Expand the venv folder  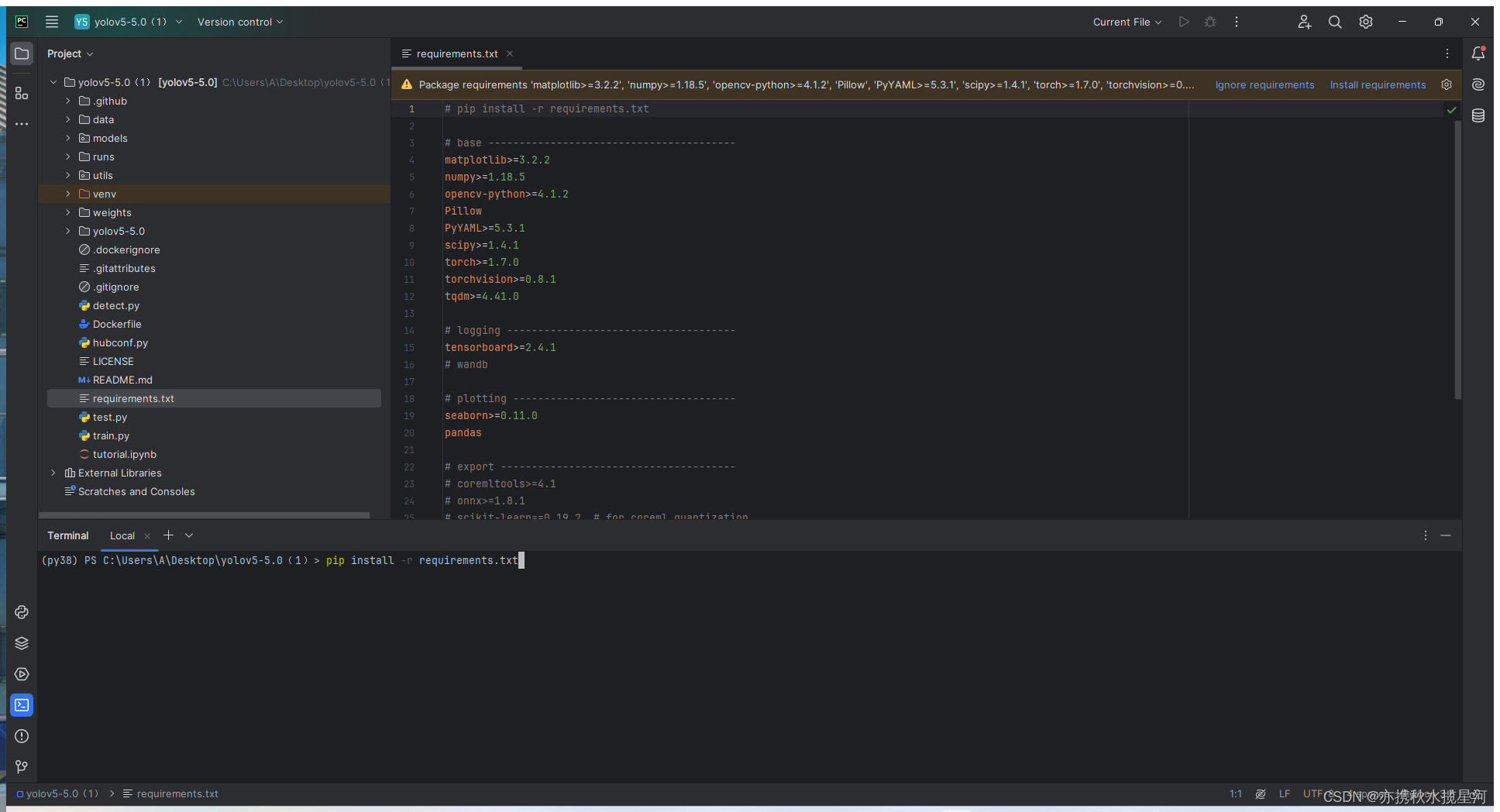point(68,194)
